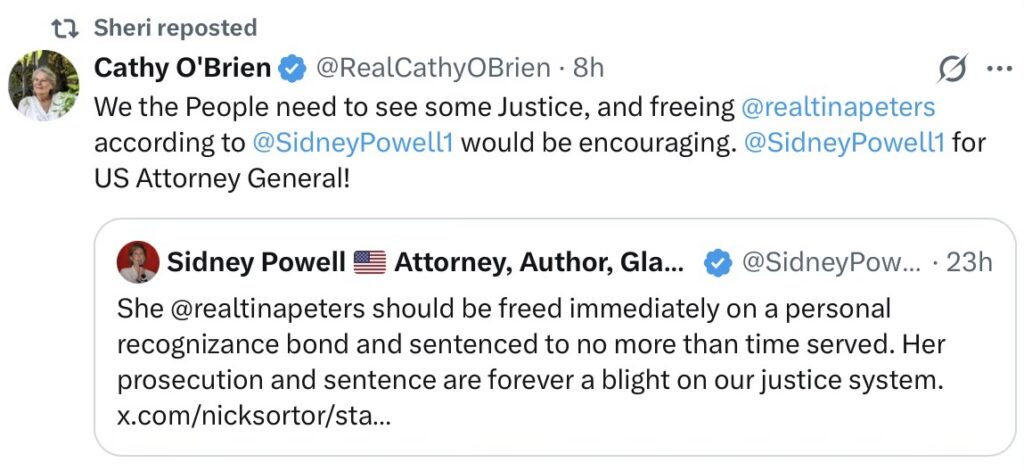
Task: Click @SidneyPowell1 mention before "for US Attorney General"
Action: [x=842, y=142]
